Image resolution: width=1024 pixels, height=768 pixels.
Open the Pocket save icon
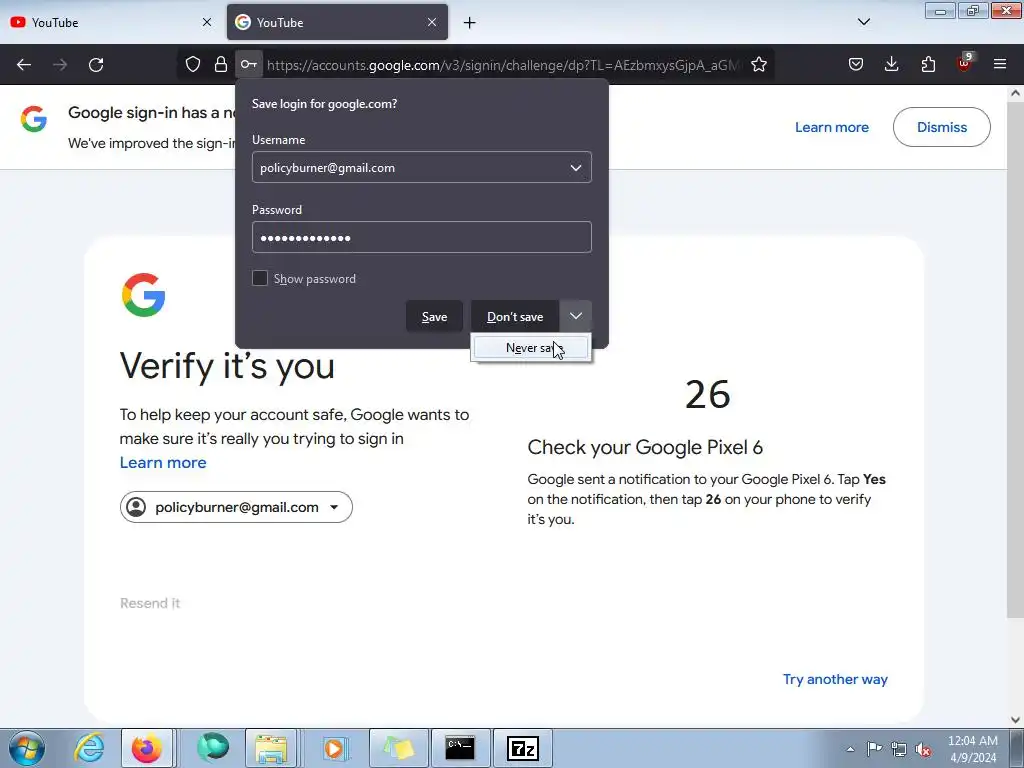(856, 65)
